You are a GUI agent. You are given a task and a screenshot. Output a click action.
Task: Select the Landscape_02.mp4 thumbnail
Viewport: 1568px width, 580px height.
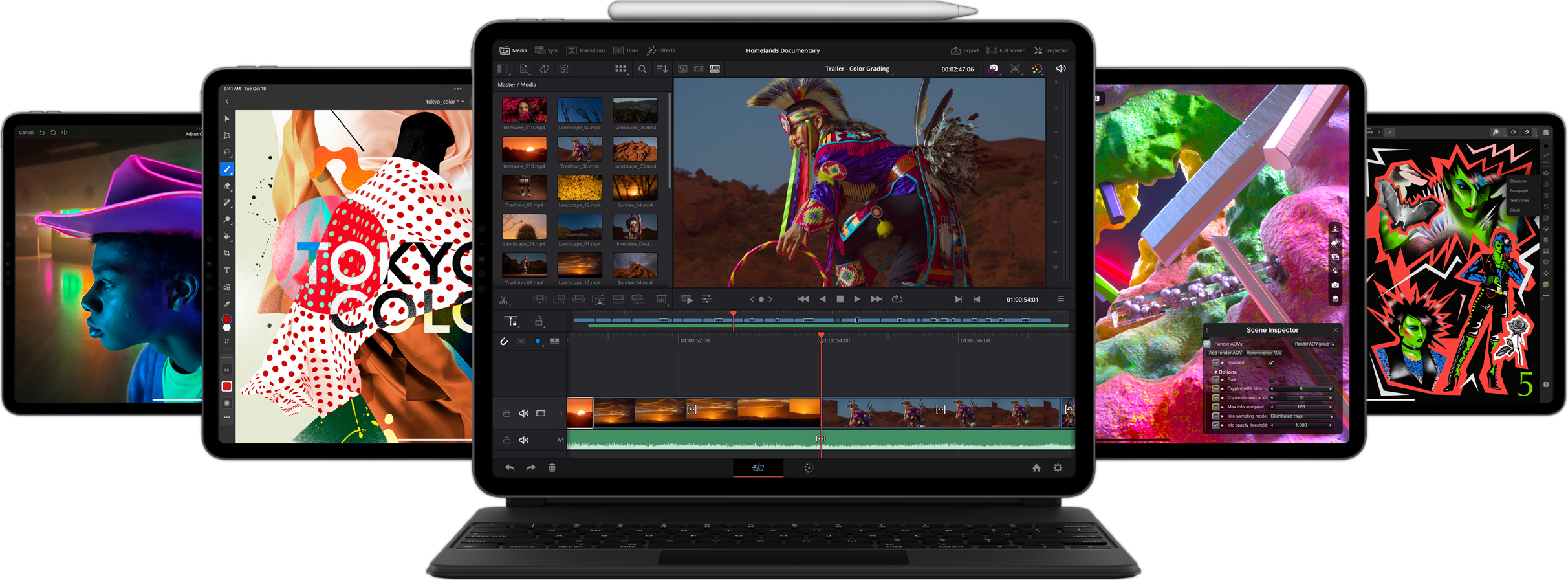click(x=580, y=111)
